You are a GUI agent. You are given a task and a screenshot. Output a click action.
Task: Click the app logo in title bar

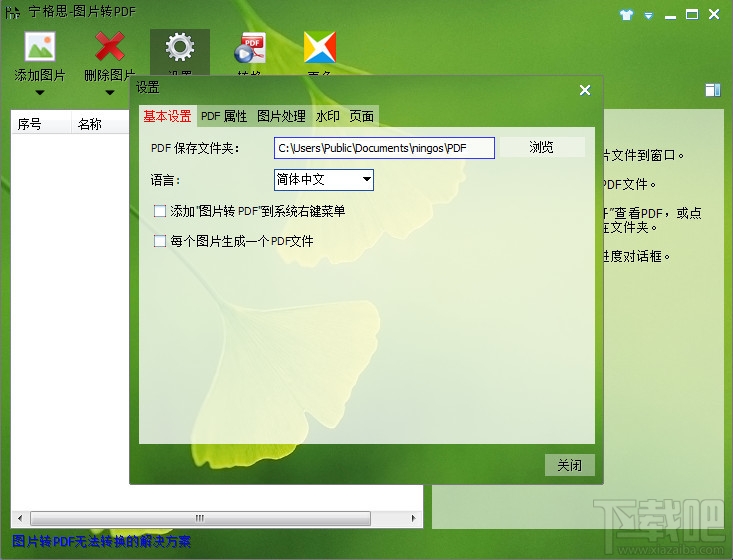click(13, 12)
